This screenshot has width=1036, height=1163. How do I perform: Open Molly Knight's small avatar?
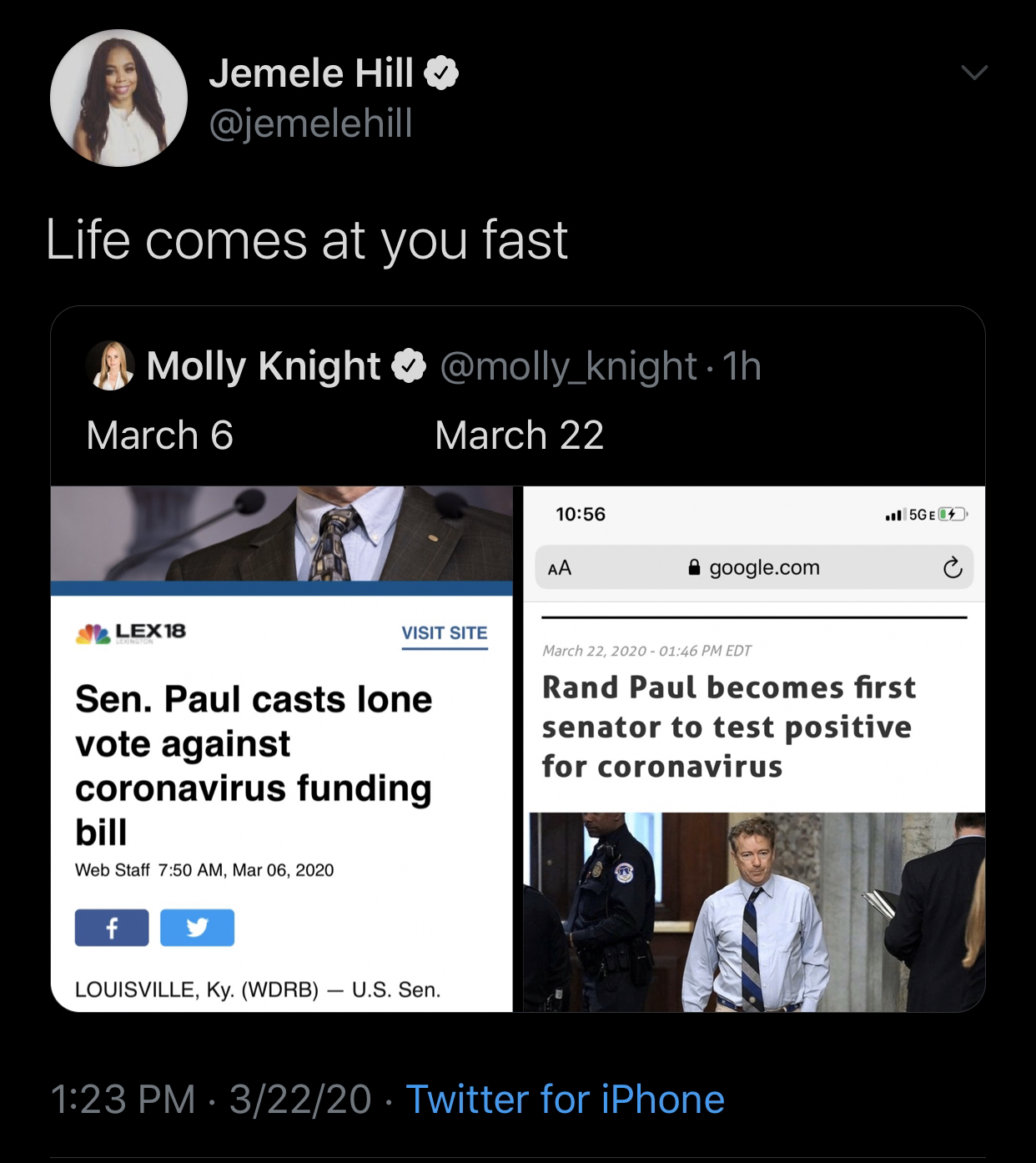110,365
